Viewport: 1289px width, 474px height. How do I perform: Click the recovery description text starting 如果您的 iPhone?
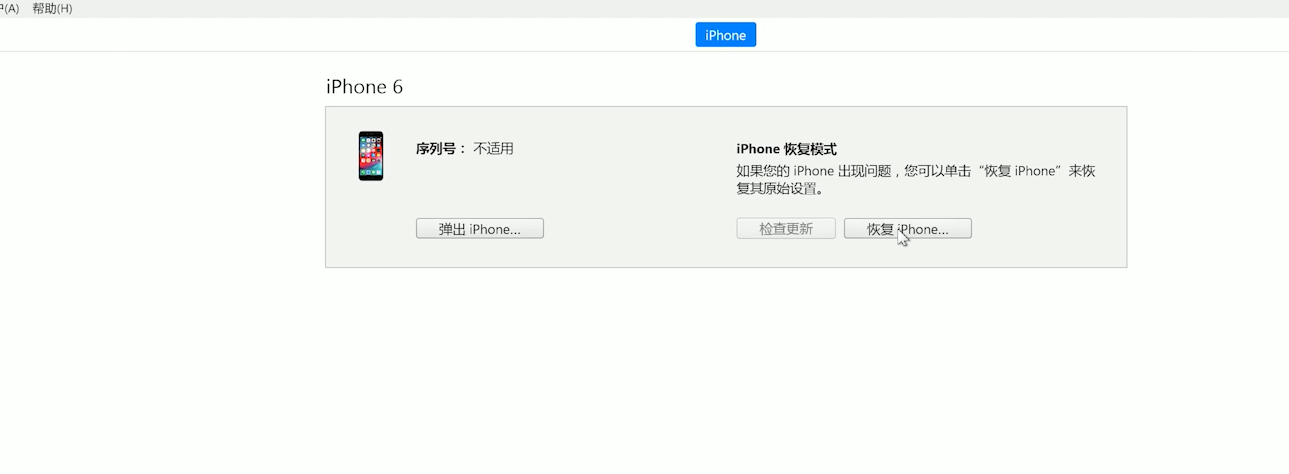tap(916, 179)
